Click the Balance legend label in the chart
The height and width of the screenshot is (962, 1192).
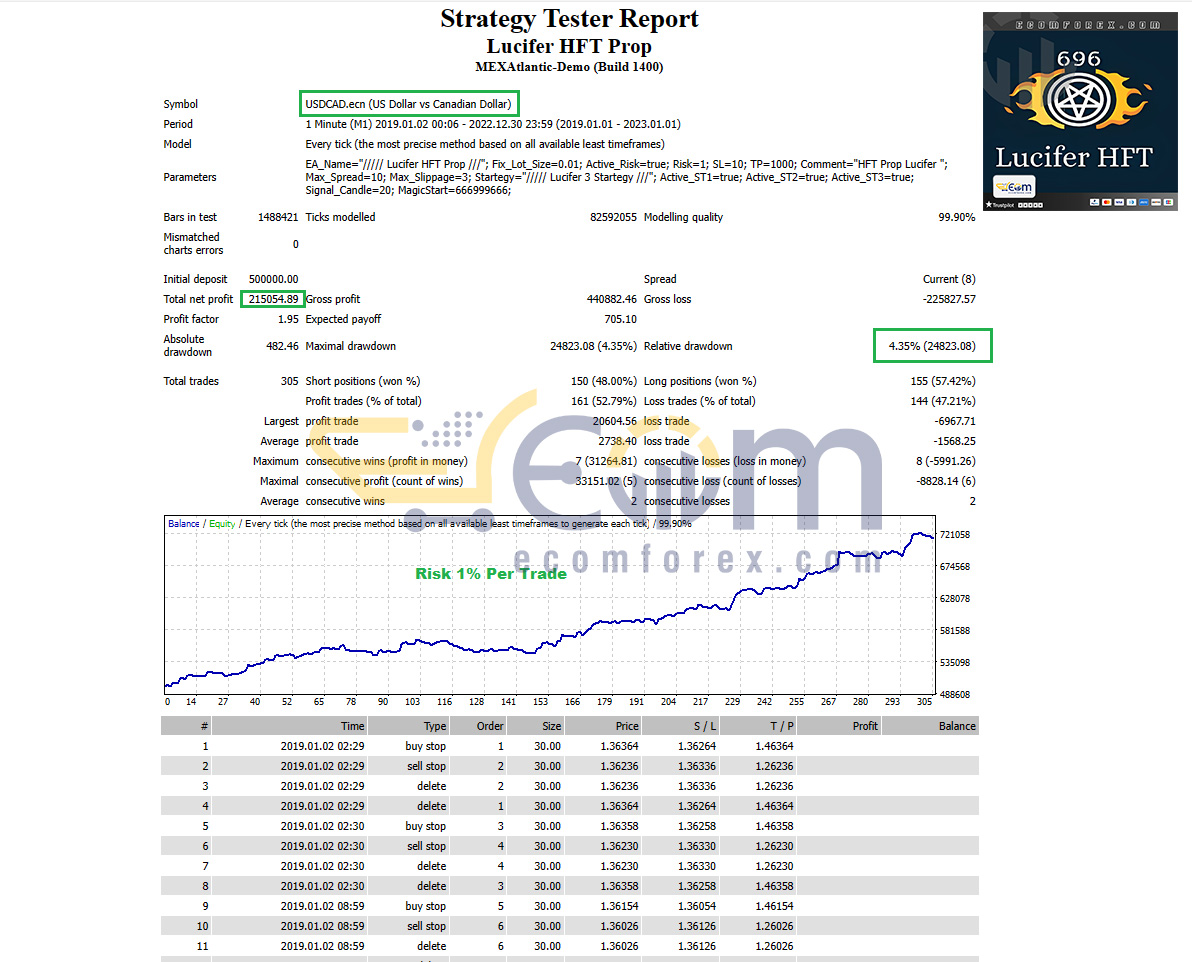(183, 524)
